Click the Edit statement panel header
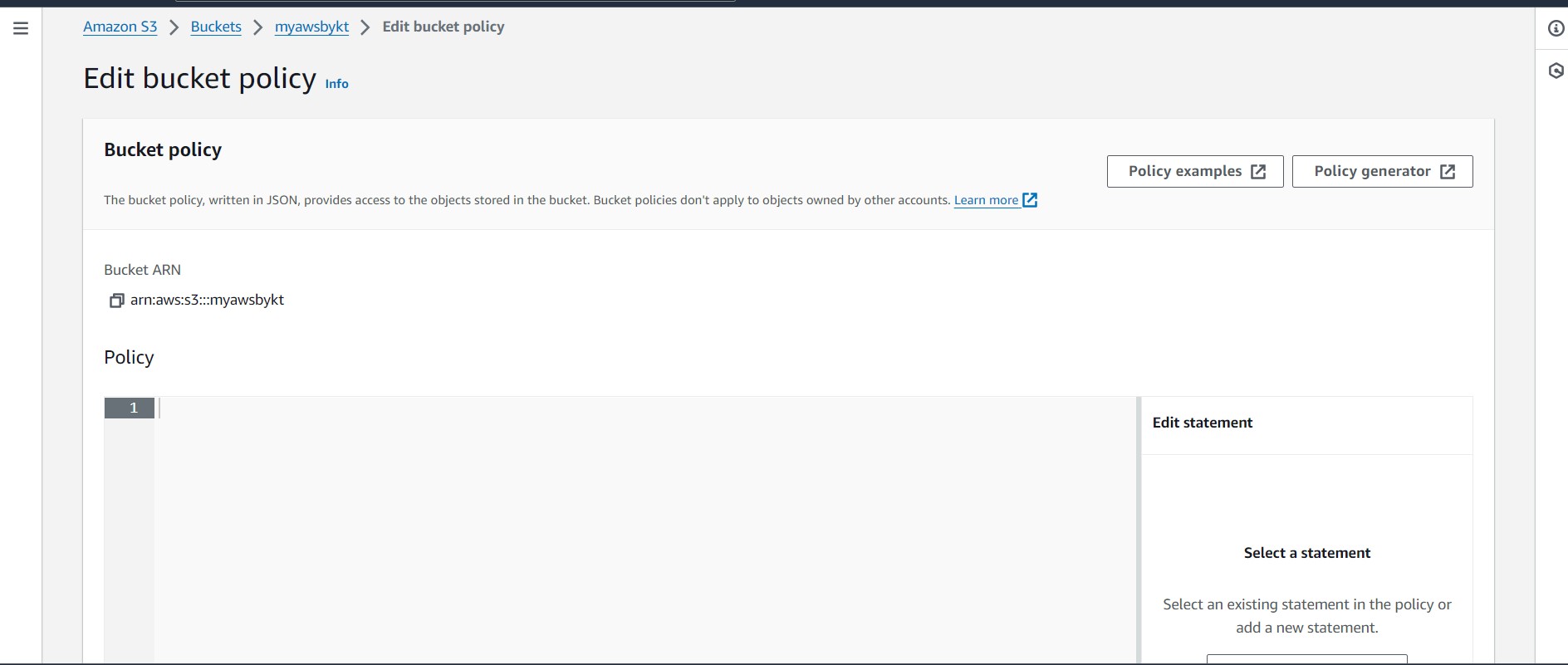Viewport: 1568px width, 665px height. point(1203,423)
